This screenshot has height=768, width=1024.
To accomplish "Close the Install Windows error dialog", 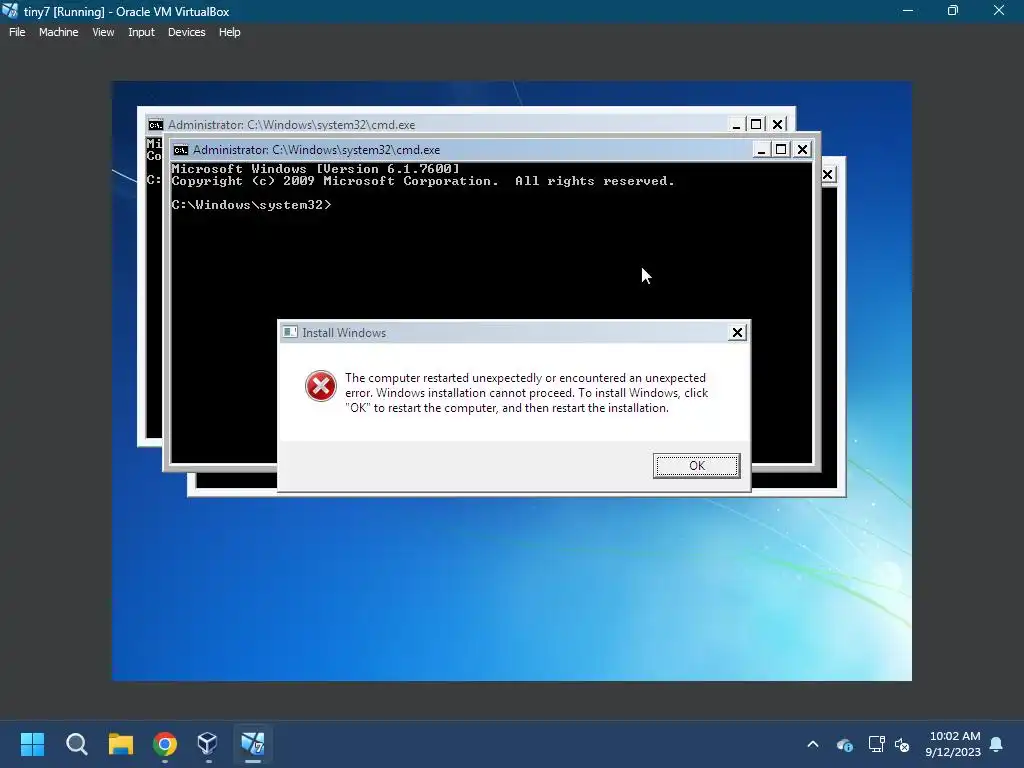I will tap(737, 332).
